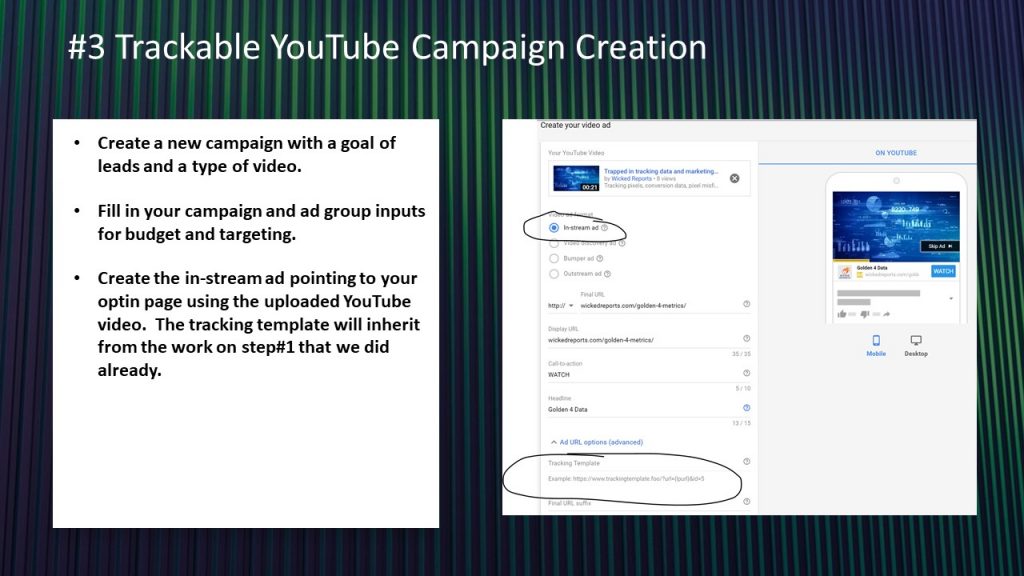The height and width of the screenshot is (576, 1024).
Task: Open help for Bumper ad
Action: [600, 259]
